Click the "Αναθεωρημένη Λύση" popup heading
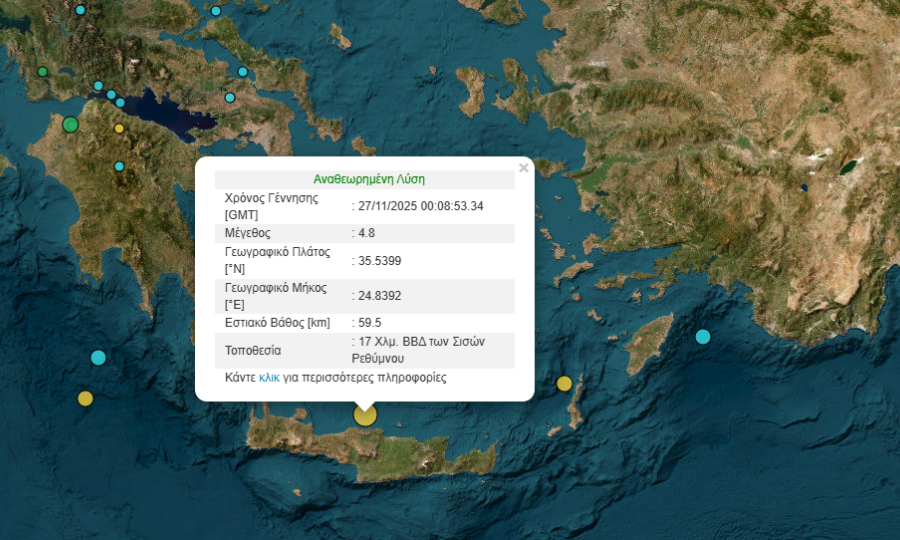The height and width of the screenshot is (540, 900). [369, 179]
